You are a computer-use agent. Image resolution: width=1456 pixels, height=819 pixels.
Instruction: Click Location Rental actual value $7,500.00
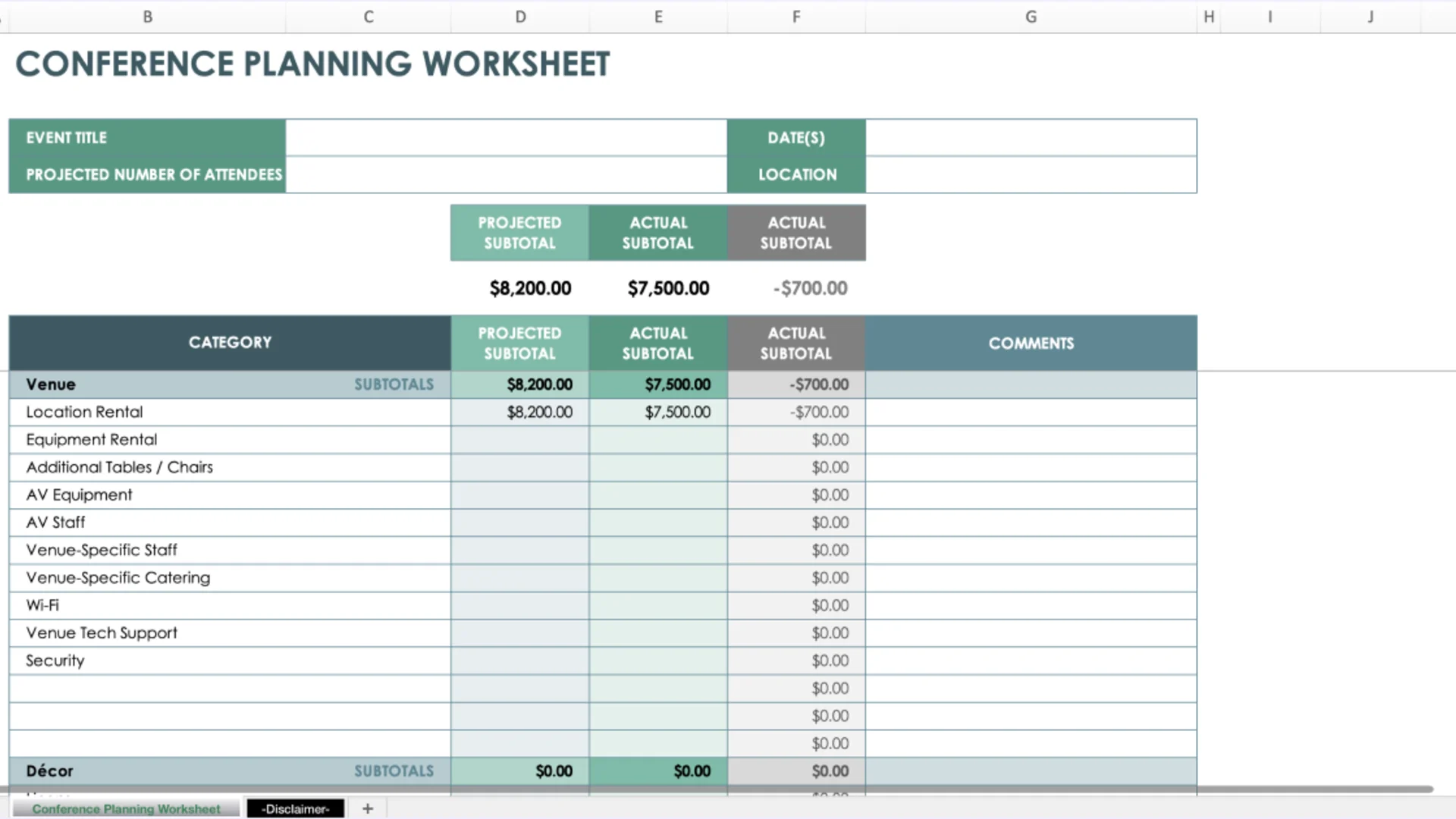point(658,412)
